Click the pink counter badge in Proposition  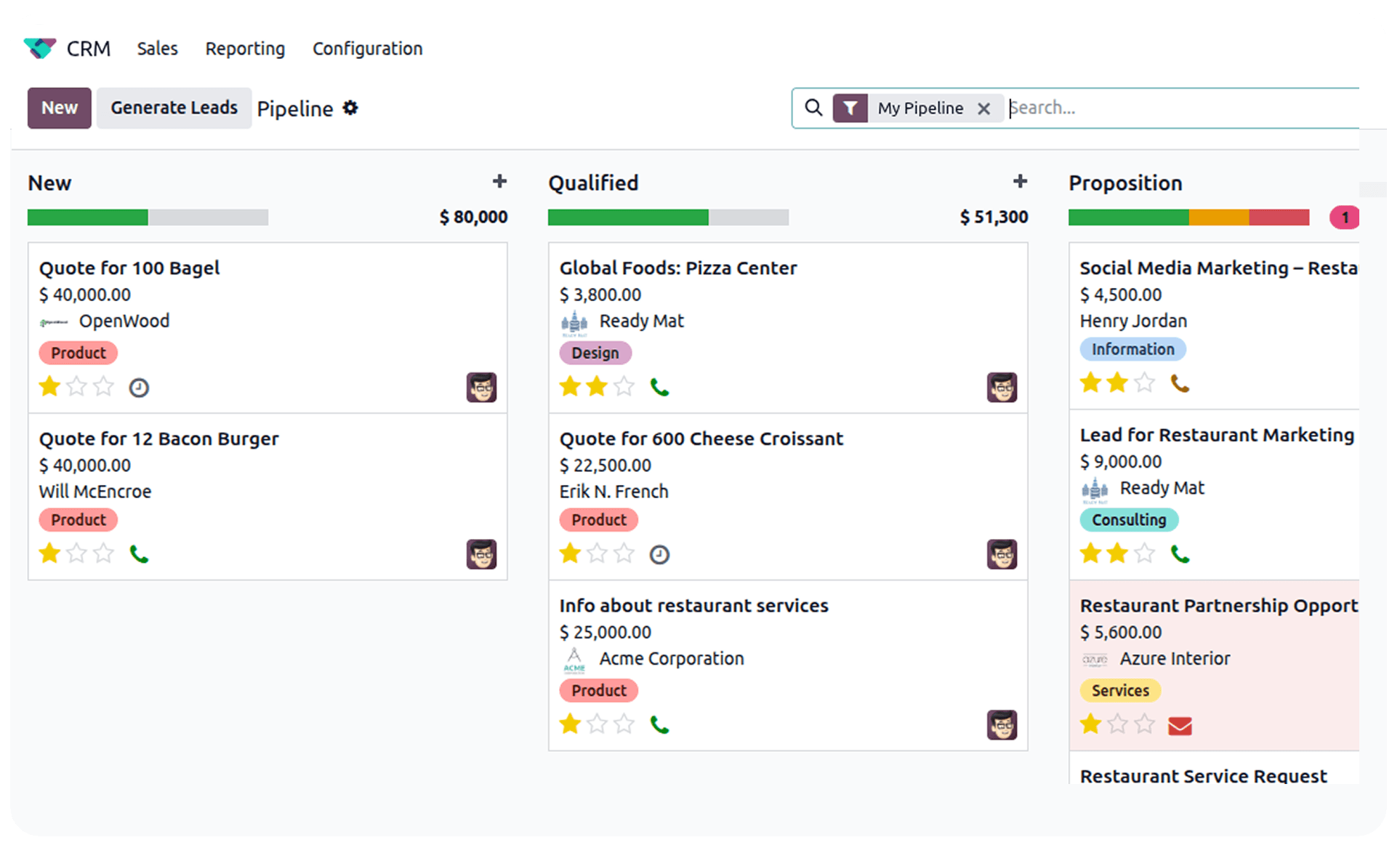coord(1345,217)
